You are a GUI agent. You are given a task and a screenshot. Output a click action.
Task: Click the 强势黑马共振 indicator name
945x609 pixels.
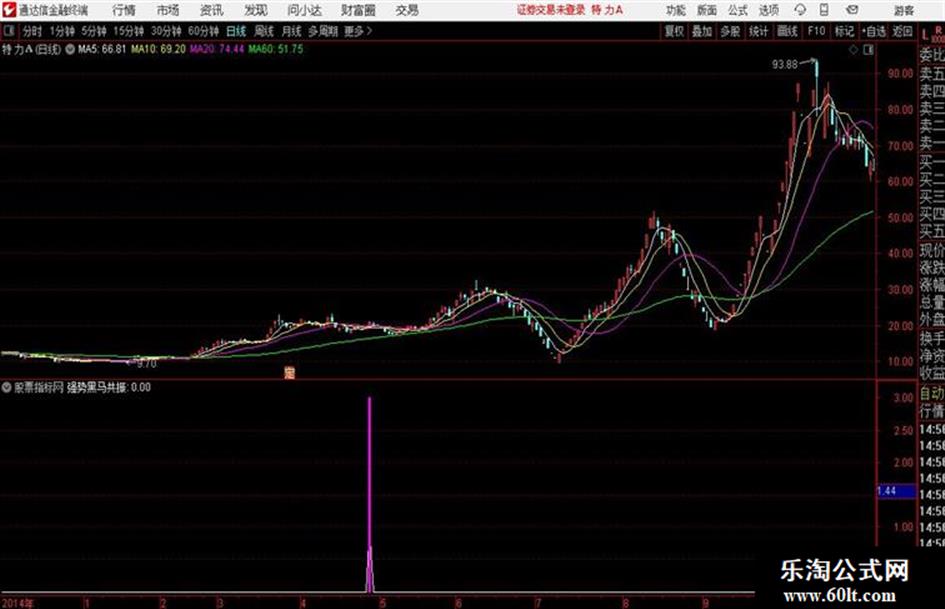click(98, 388)
